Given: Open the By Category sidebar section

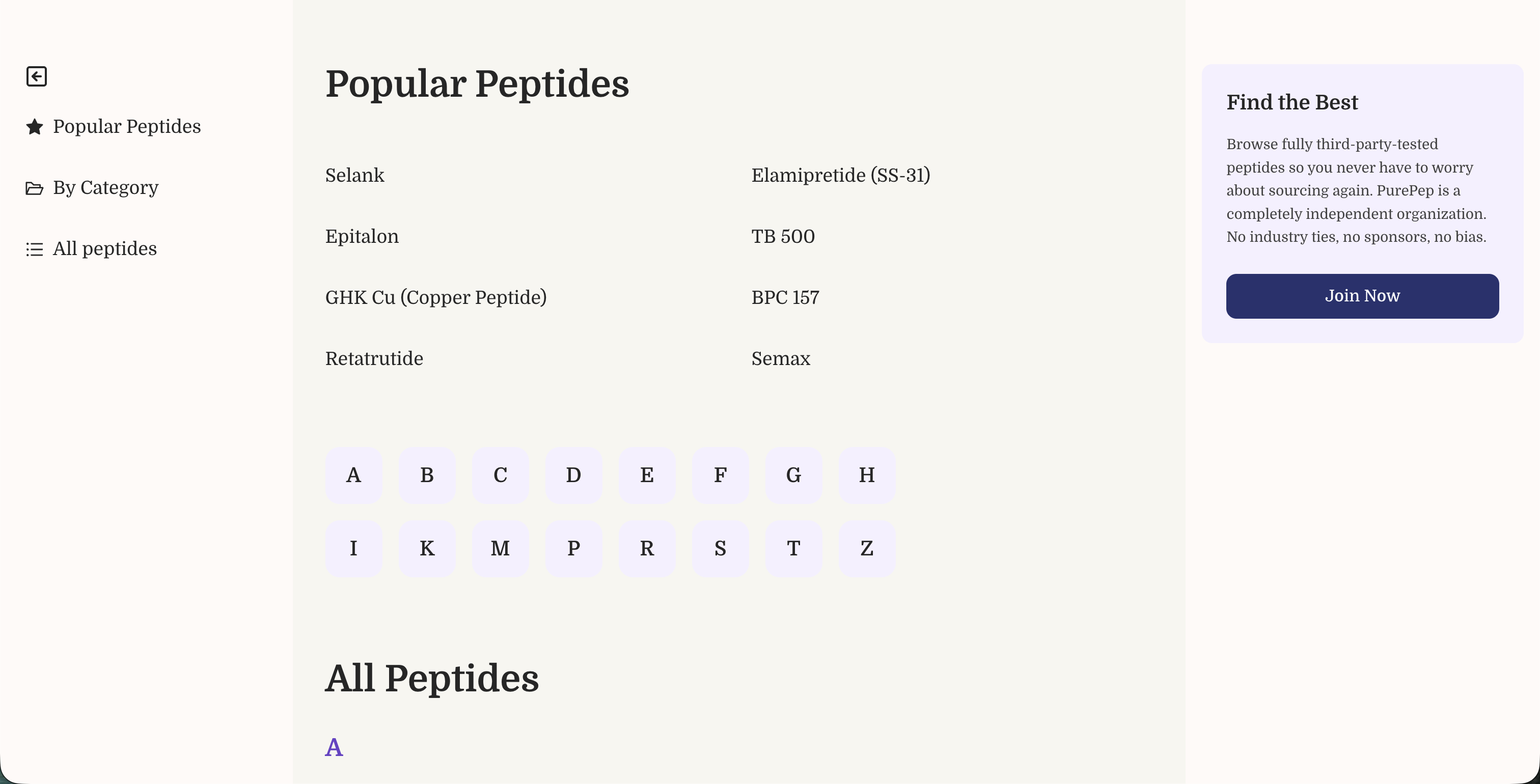Looking at the screenshot, I should 105,188.
